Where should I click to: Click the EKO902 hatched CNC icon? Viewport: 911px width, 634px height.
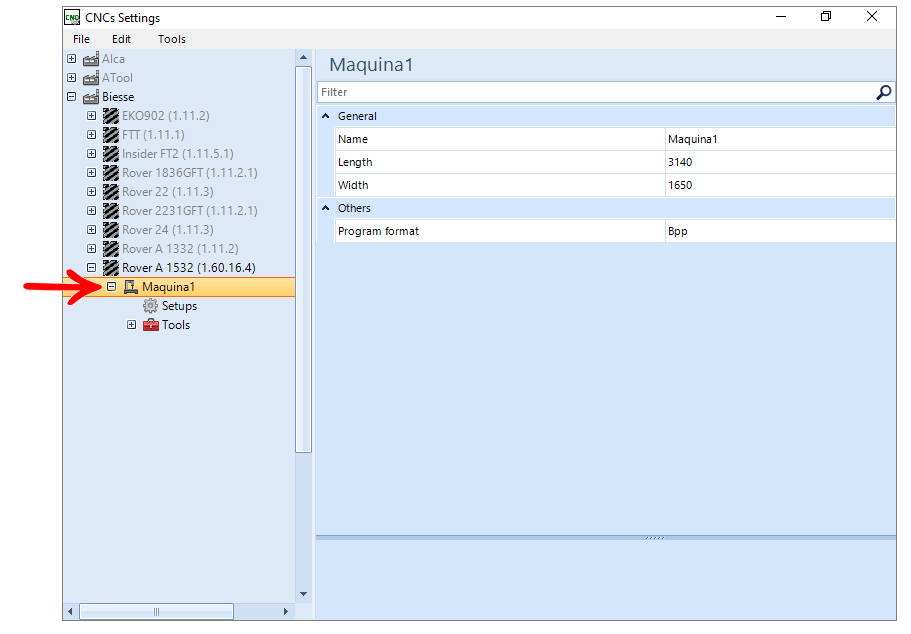pyautogui.click(x=111, y=116)
